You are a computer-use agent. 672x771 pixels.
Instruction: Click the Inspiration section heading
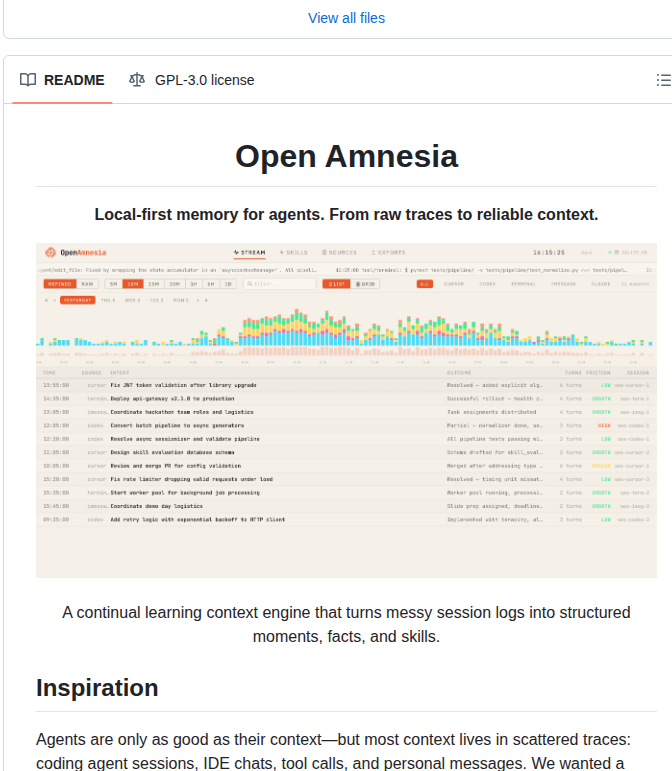coord(97,687)
